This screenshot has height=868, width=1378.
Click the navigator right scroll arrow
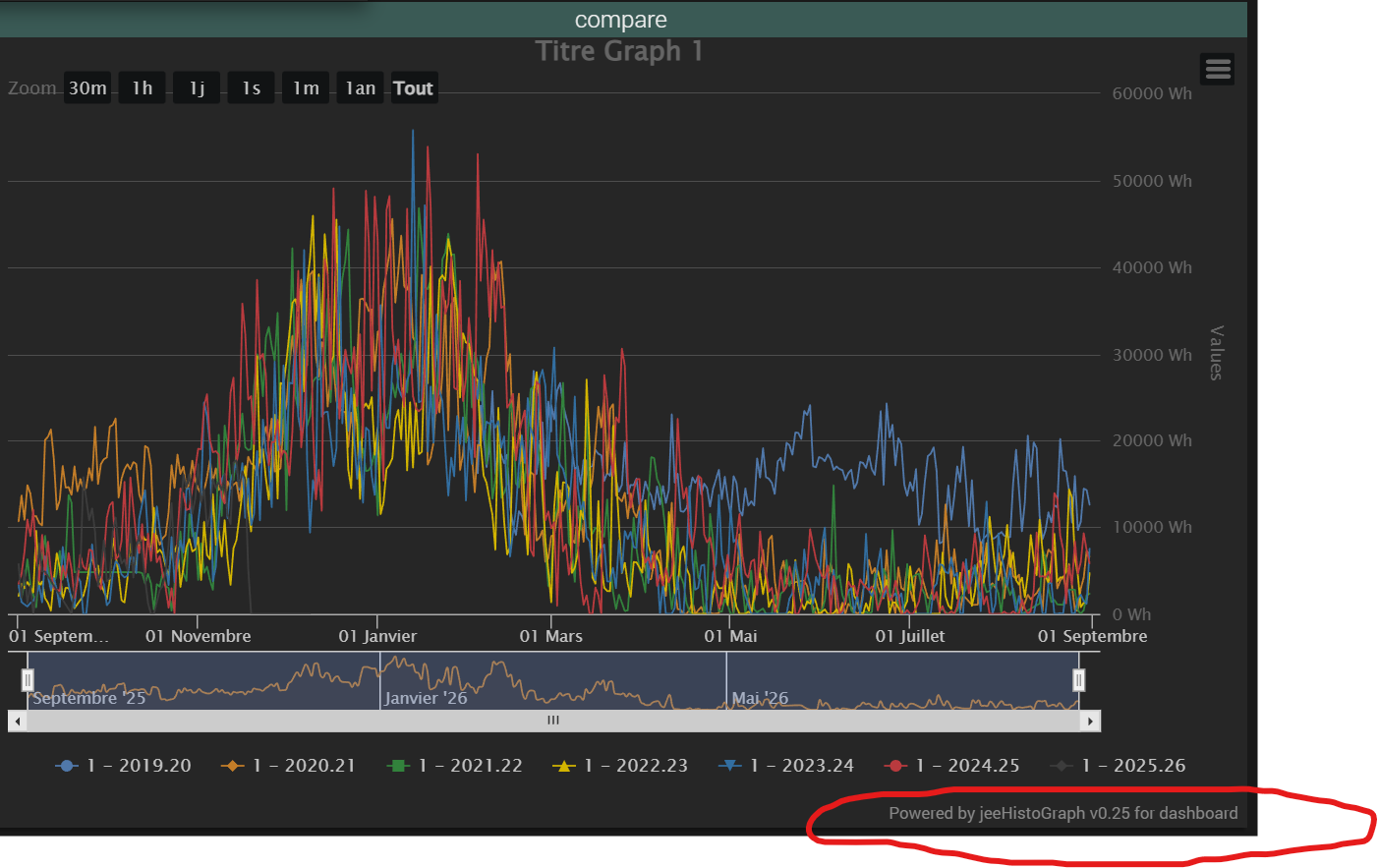pos(1090,722)
